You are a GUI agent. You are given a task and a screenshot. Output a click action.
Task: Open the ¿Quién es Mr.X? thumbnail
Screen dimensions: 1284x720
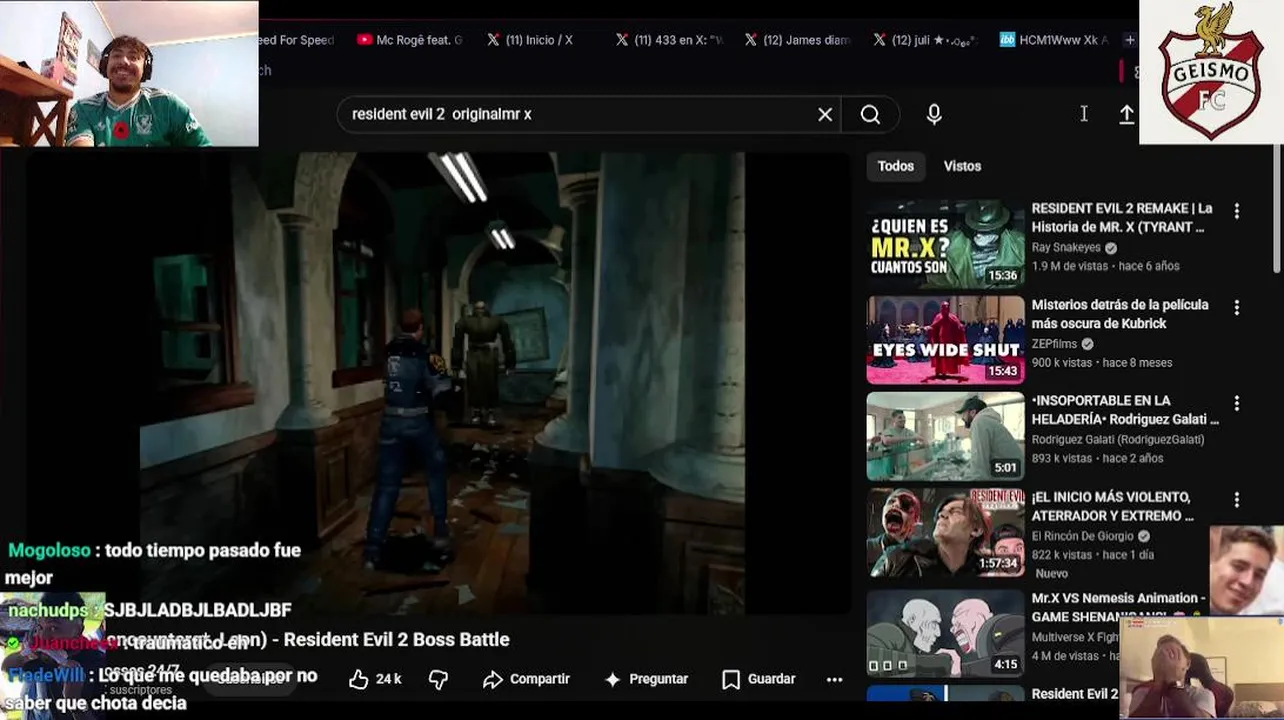(x=946, y=244)
